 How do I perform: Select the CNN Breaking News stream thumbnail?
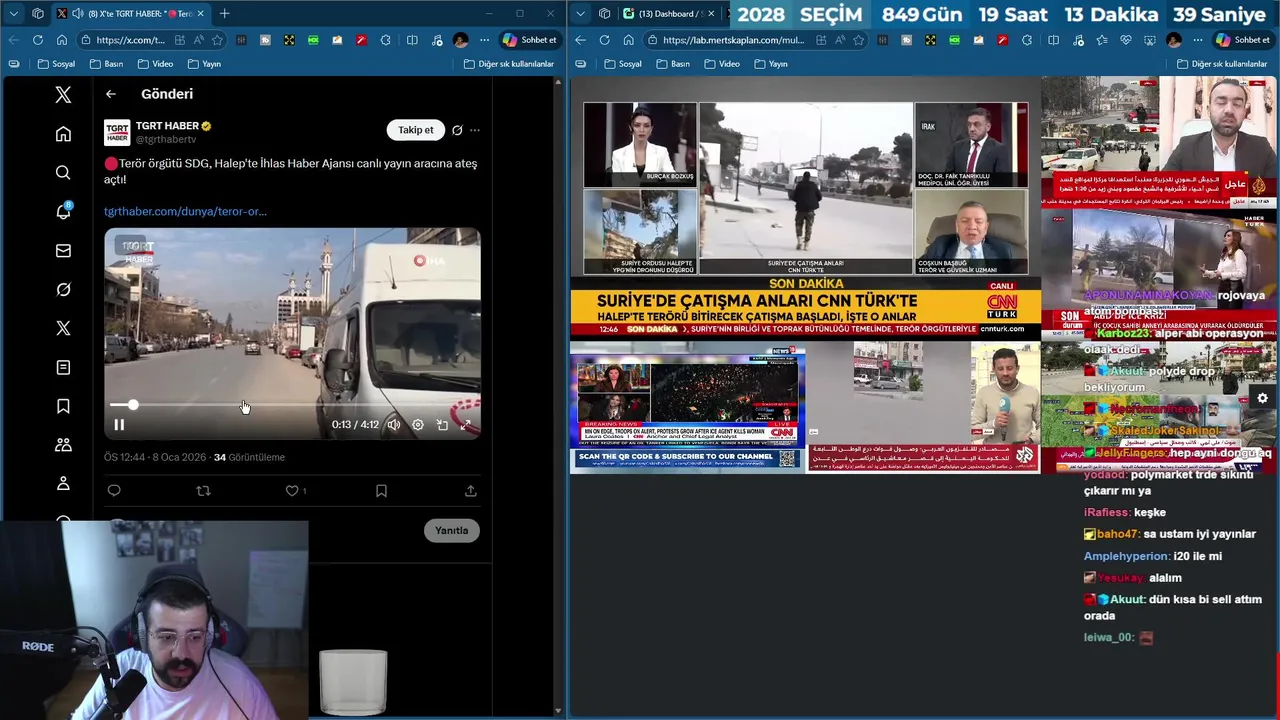click(x=687, y=408)
